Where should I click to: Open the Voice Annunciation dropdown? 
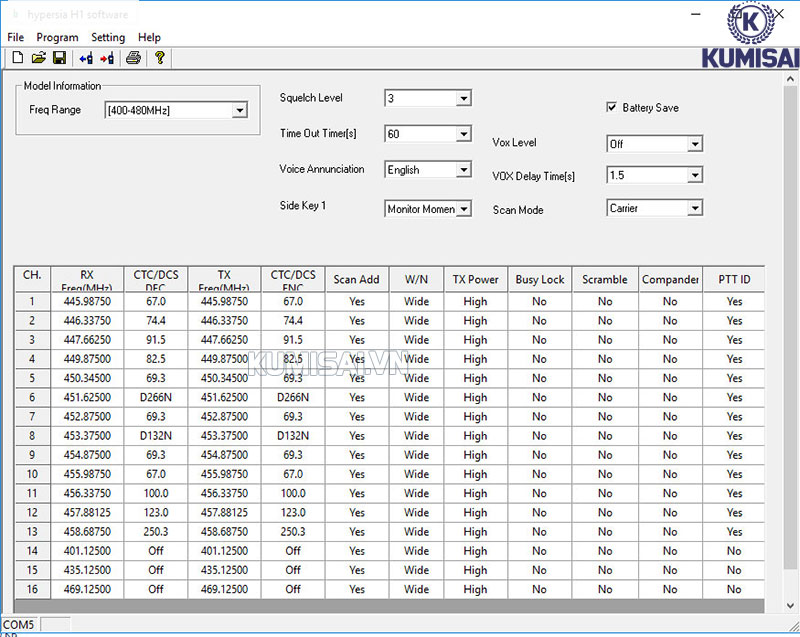(463, 171)
